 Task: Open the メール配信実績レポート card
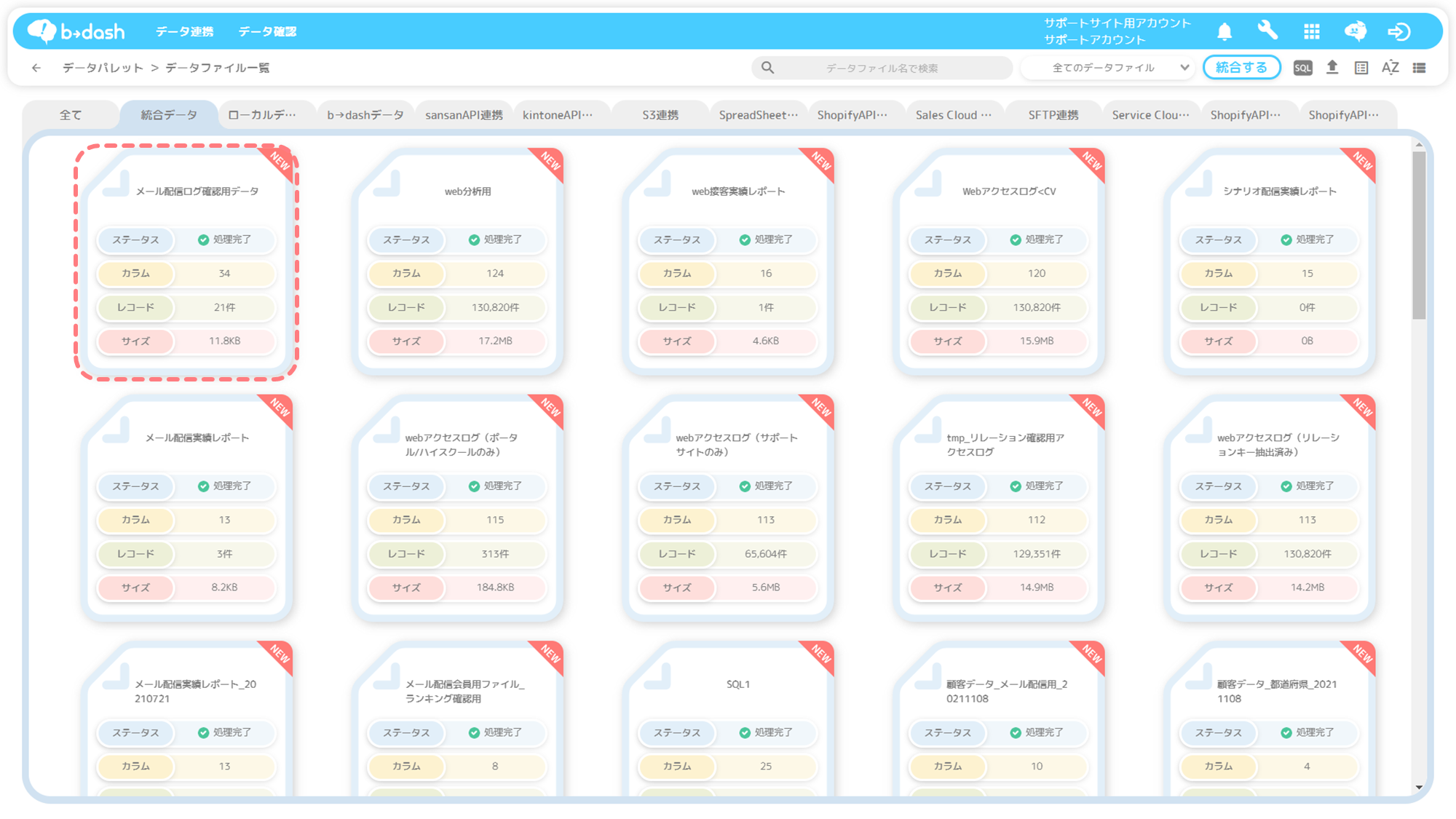tap(186, 508)
